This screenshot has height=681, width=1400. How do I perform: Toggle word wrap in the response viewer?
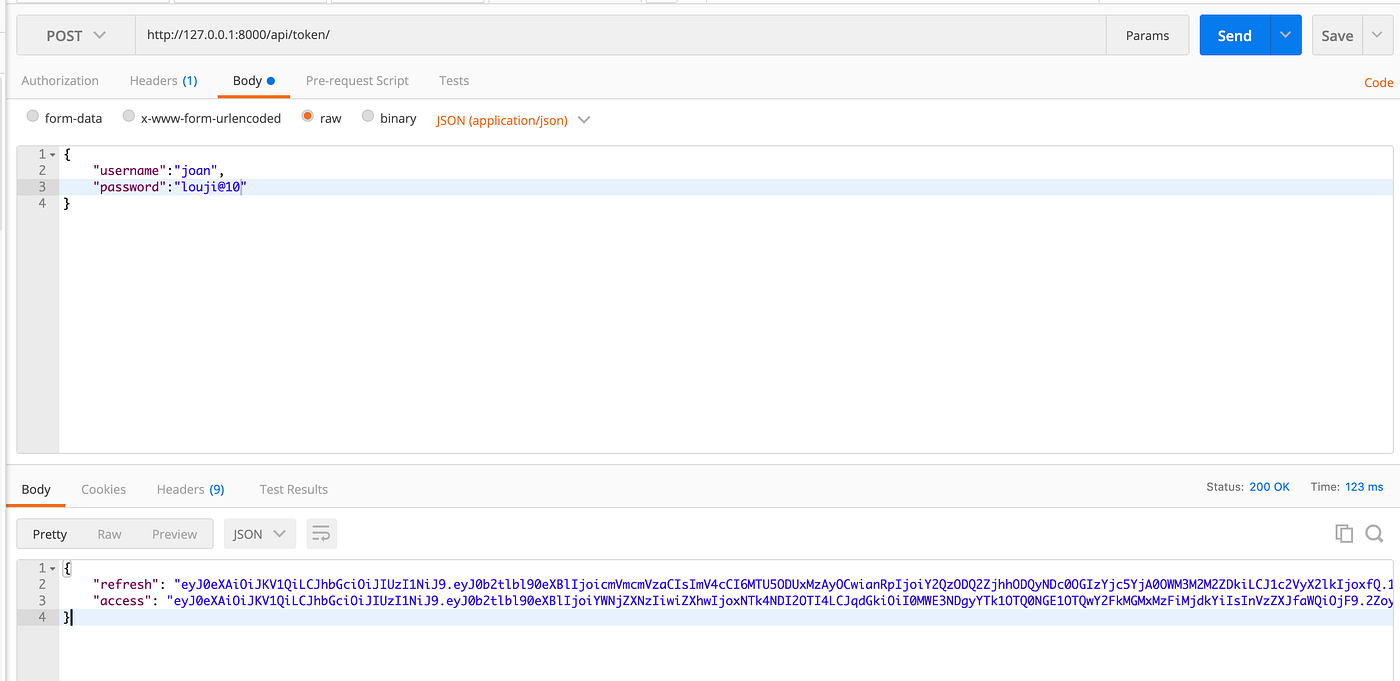pos(321,533)
